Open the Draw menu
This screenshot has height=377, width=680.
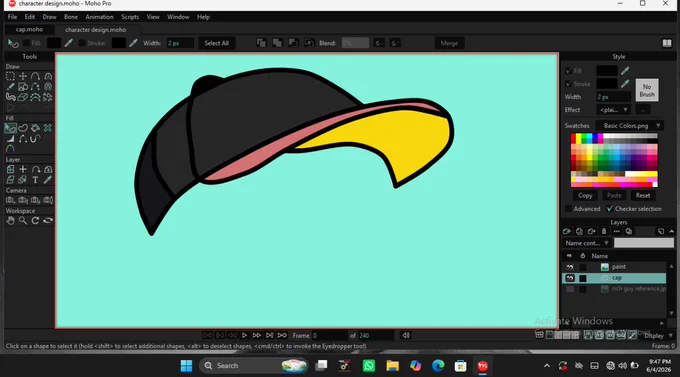click(x=49, y=17)
